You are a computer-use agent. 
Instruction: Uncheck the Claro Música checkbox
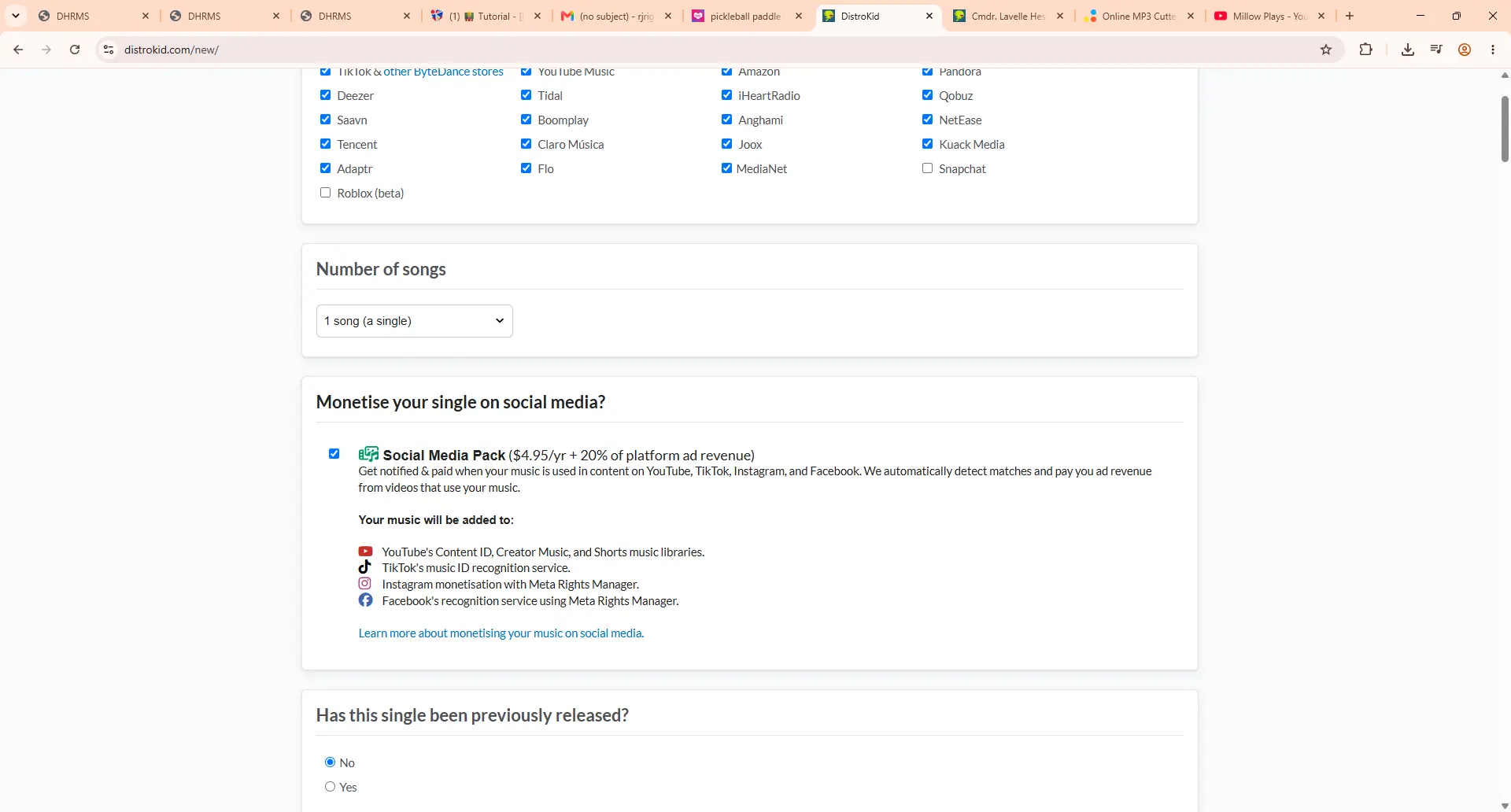(x=526, y=144)
